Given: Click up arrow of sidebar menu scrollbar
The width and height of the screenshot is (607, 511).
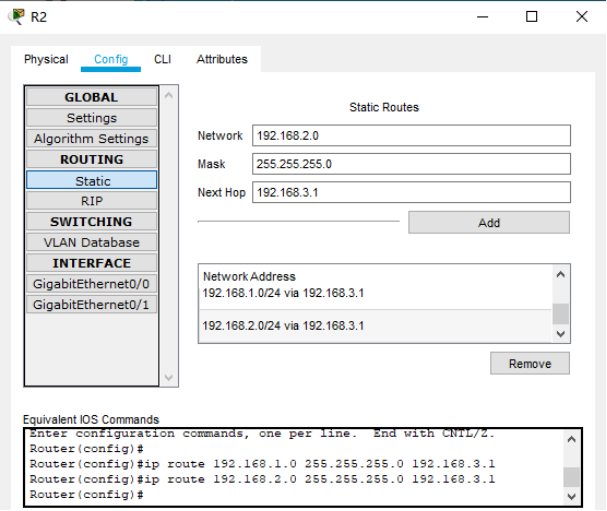Looking at the screenshot, I should pos(169,95).
